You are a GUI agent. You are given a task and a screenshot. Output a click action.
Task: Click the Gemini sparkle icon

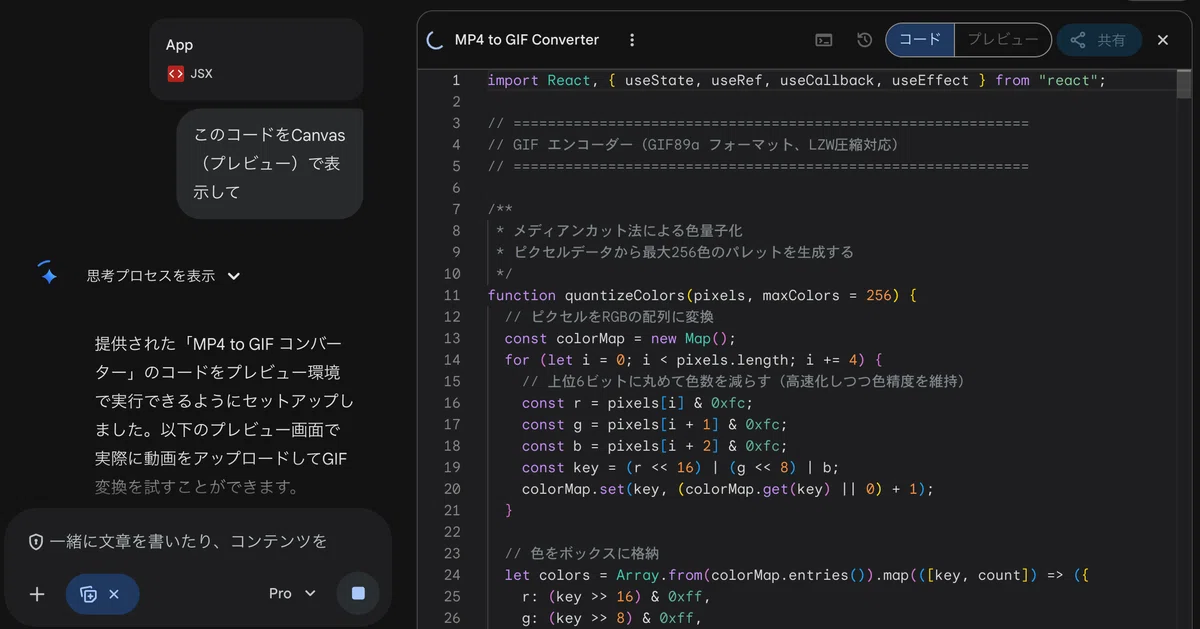point(47,273)
